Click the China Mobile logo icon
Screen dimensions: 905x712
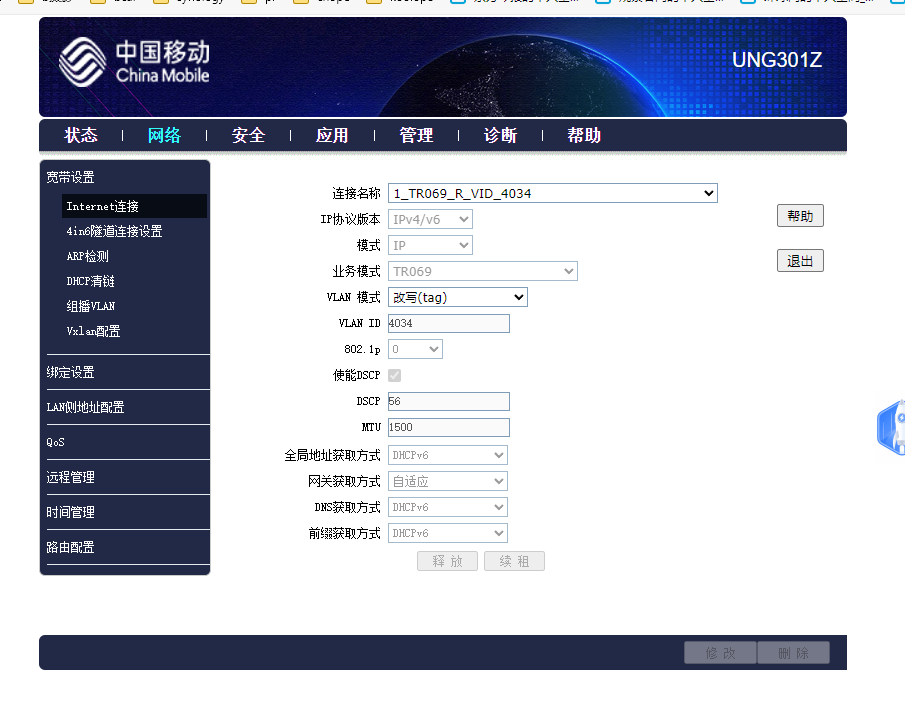[82, 62]
